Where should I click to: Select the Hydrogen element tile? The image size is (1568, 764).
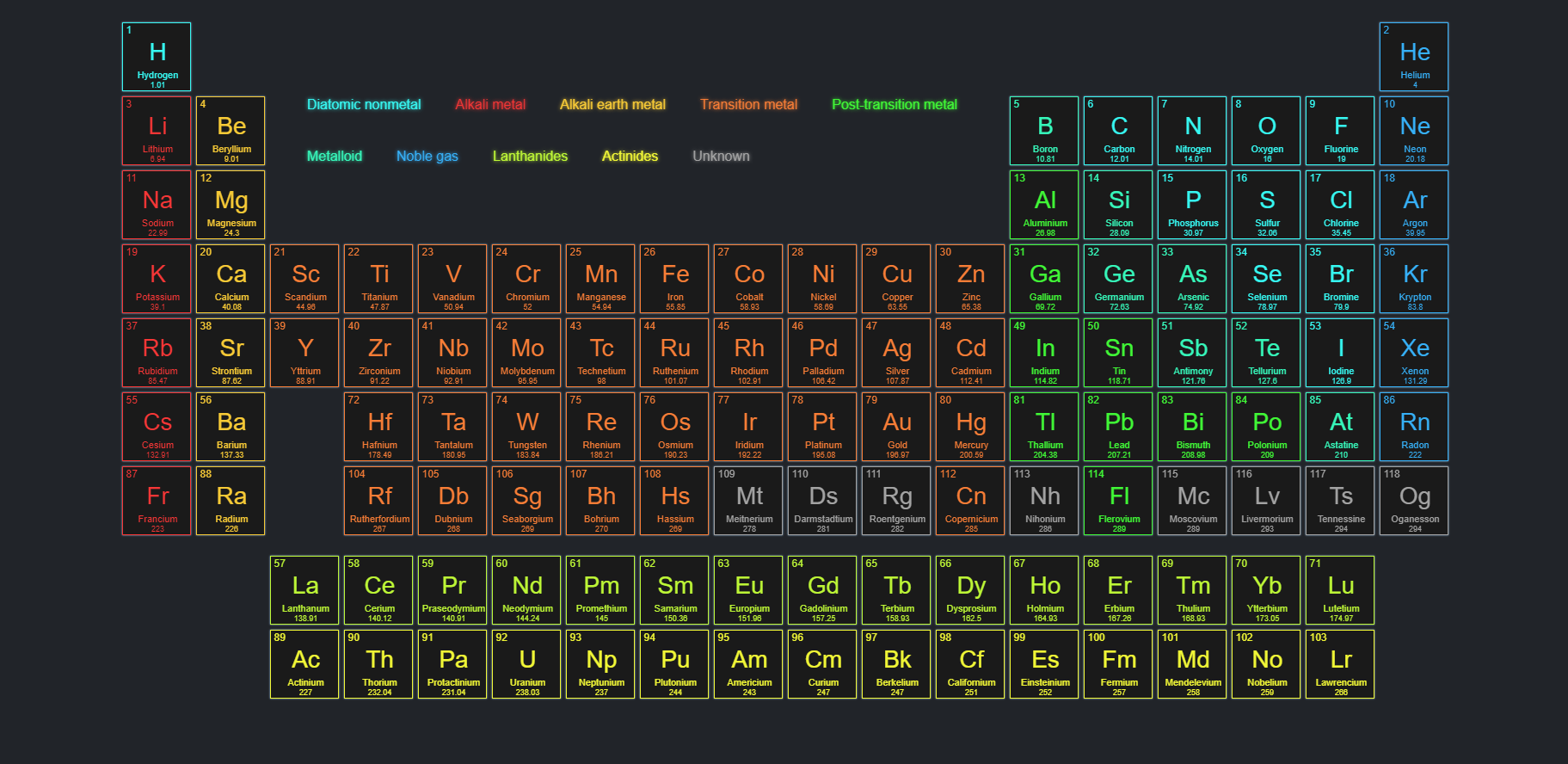[157, 57]
